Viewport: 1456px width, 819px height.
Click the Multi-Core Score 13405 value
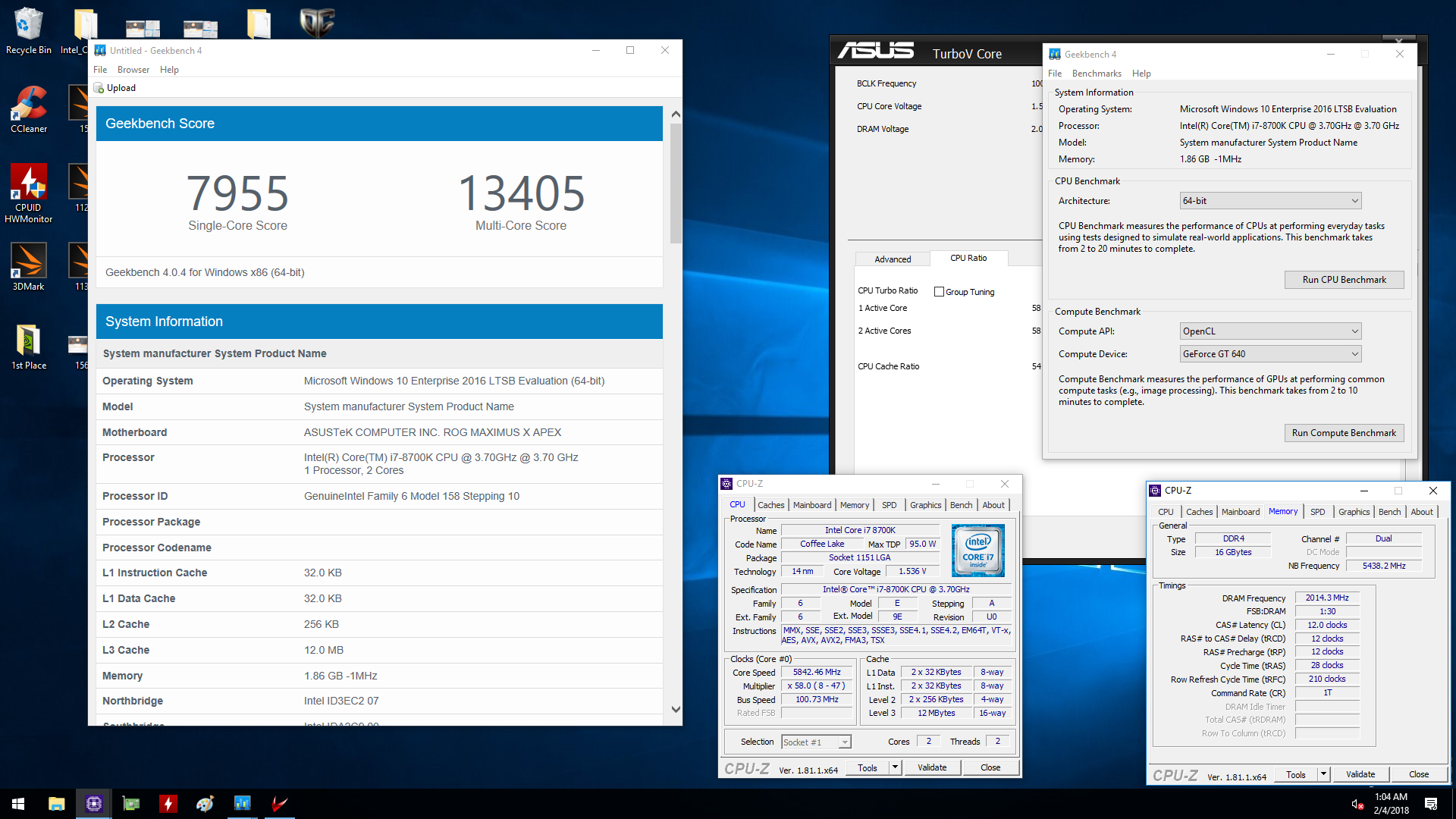pyautogui.click(x=521, y=193)
